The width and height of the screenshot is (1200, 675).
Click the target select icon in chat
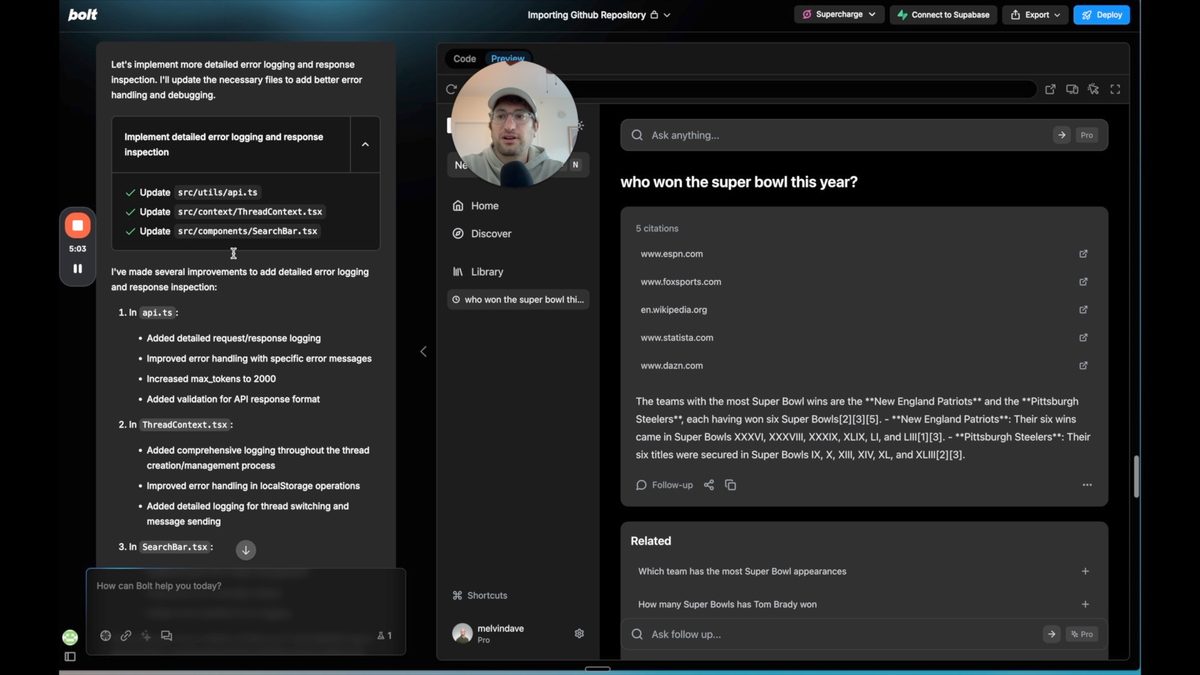106,635
